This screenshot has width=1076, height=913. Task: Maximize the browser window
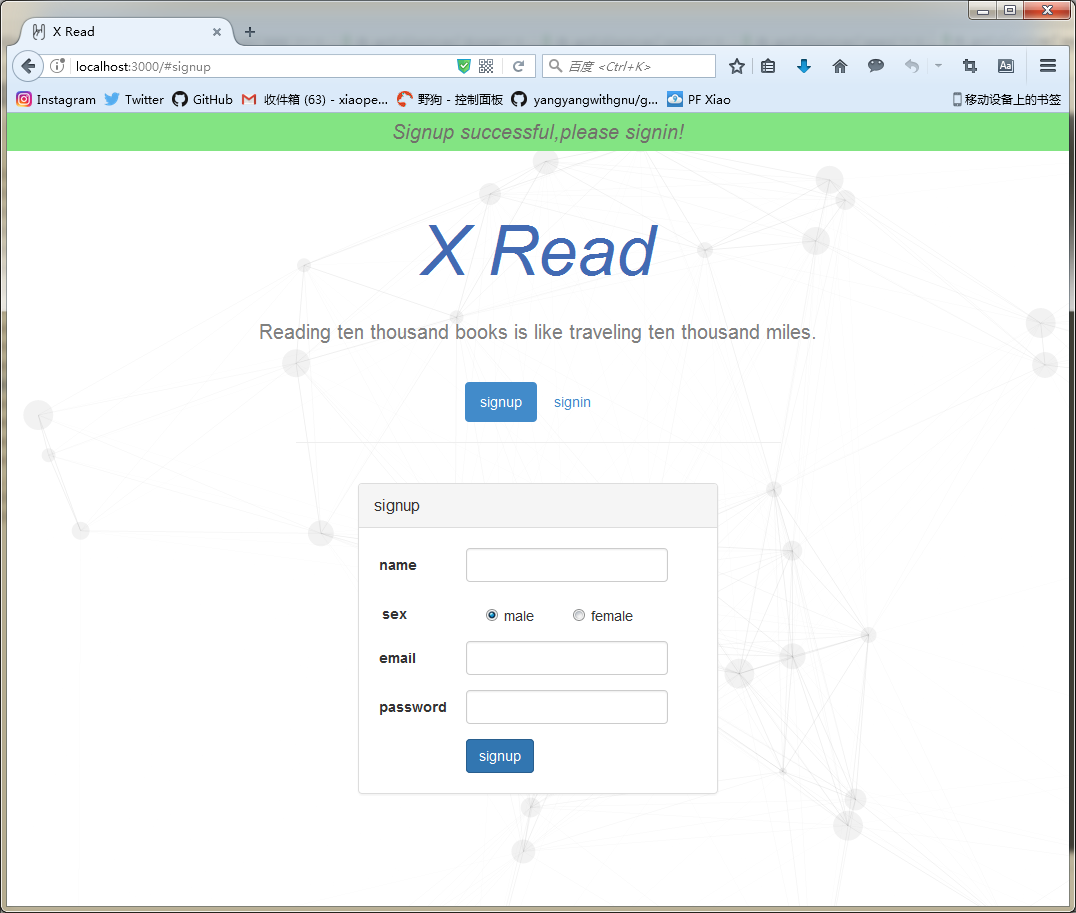pos(1010,10)
